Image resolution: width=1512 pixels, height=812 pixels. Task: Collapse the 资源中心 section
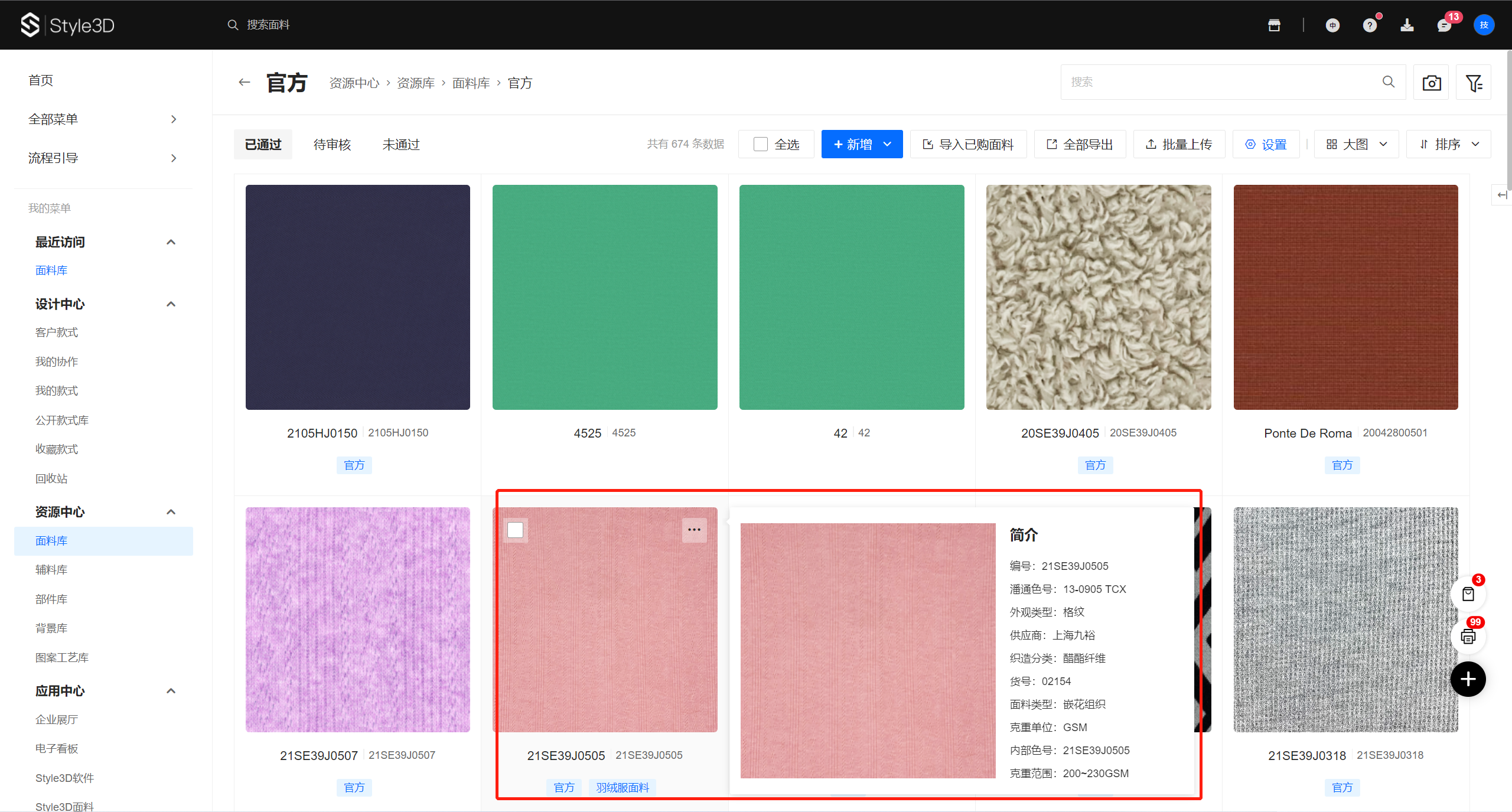171,512
